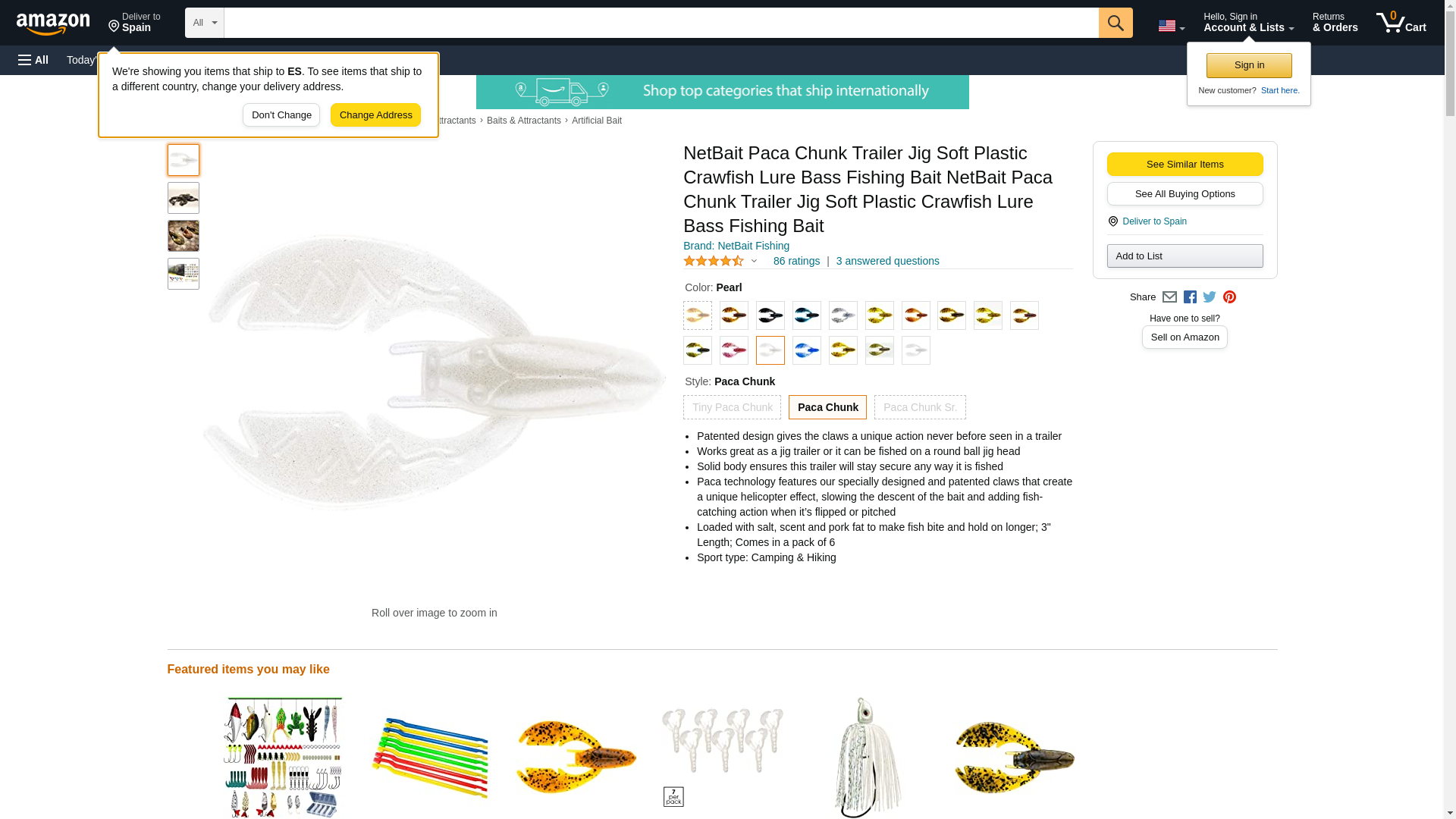Click the See Similar Items button

tap(1185, 165)
